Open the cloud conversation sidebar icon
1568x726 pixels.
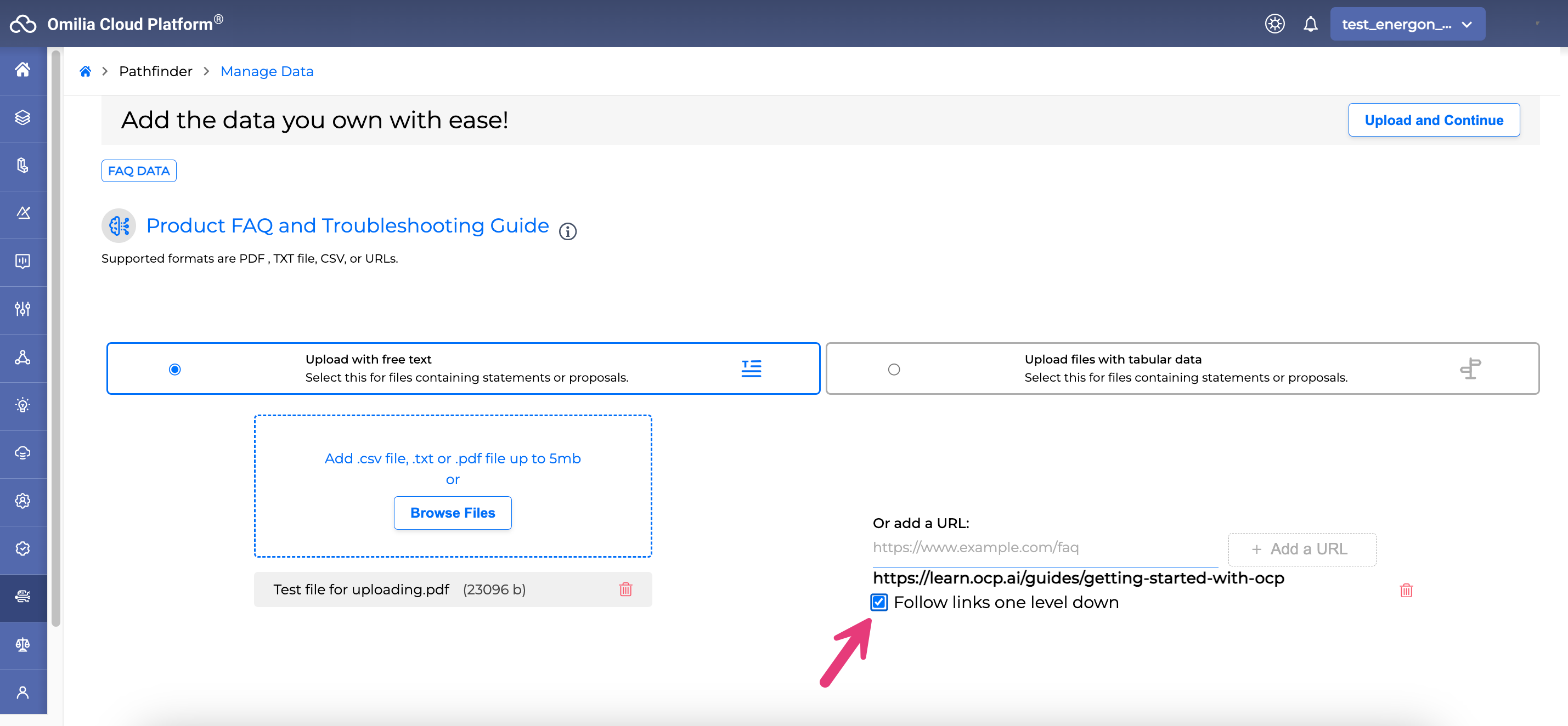[x=23, y=453]
